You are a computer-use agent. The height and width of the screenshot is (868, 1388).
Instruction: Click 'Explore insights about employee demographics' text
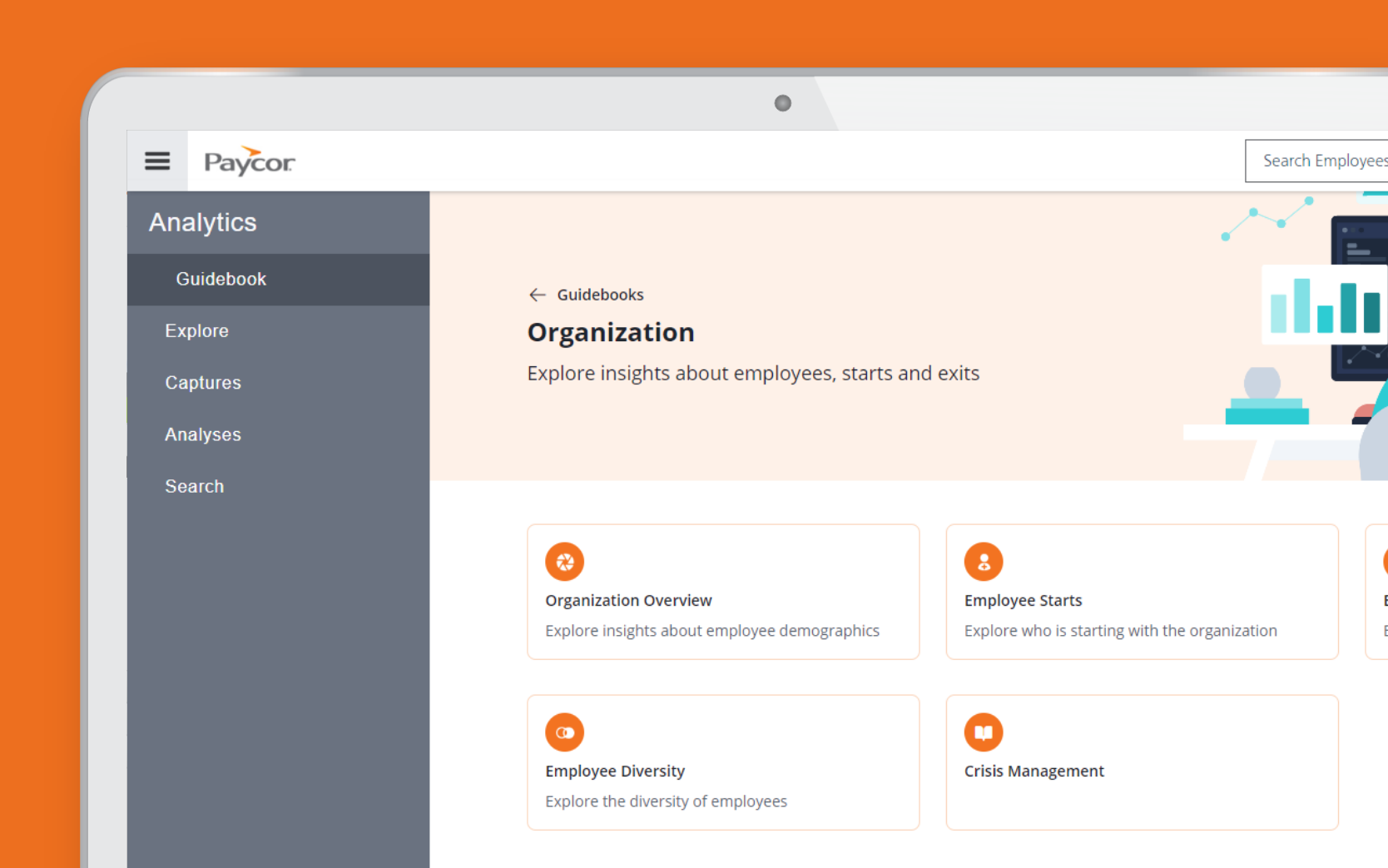712,631
